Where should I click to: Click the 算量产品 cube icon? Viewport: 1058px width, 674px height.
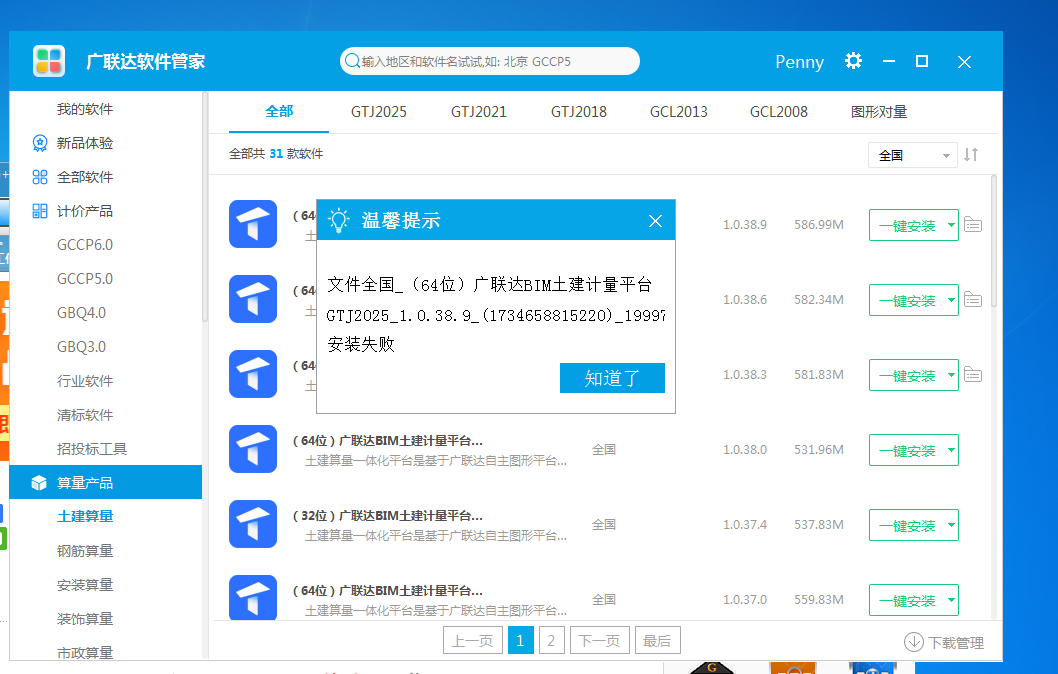point(39,482)
